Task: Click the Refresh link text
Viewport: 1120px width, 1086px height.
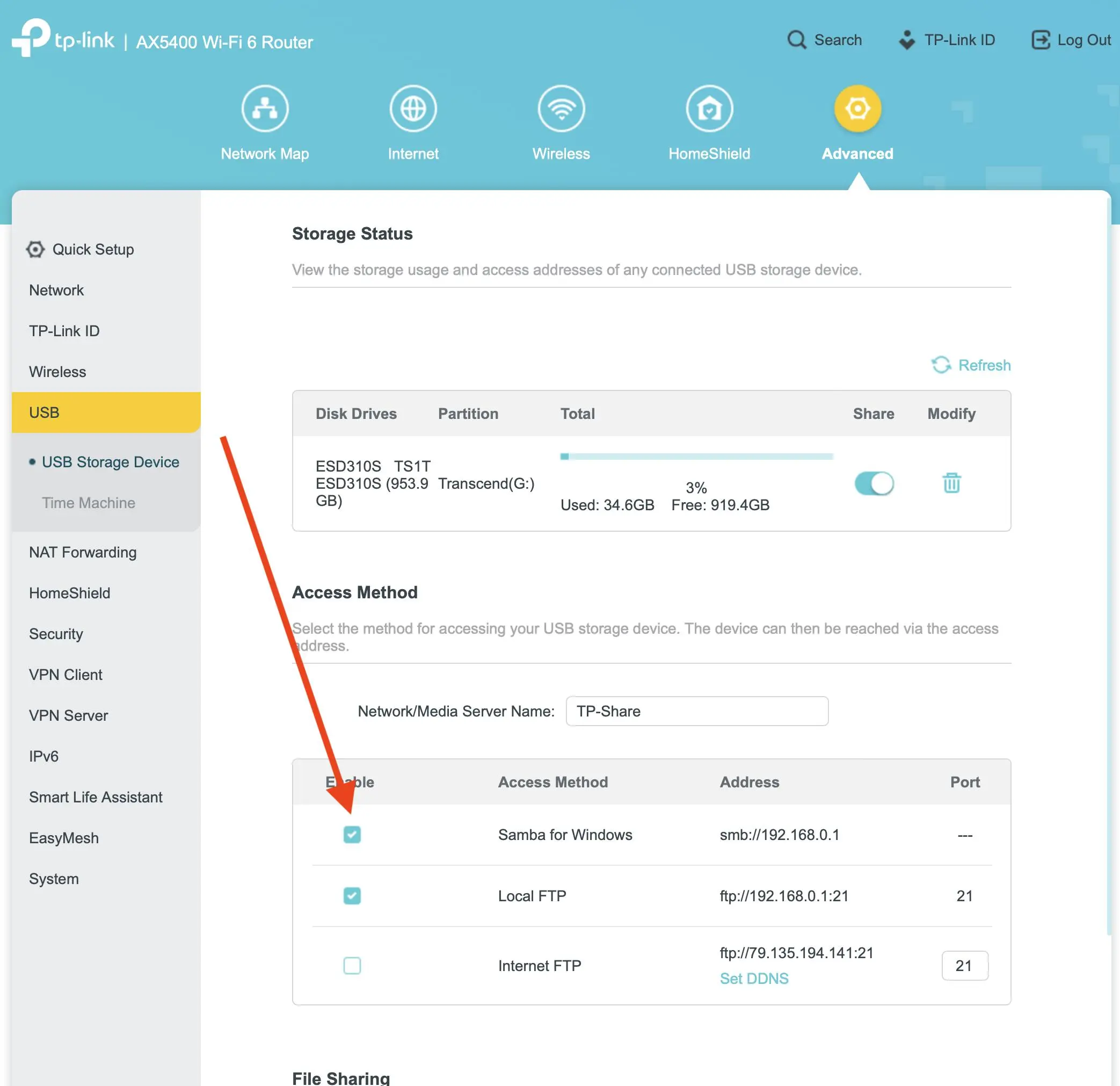Action: [x=984, y=365]
